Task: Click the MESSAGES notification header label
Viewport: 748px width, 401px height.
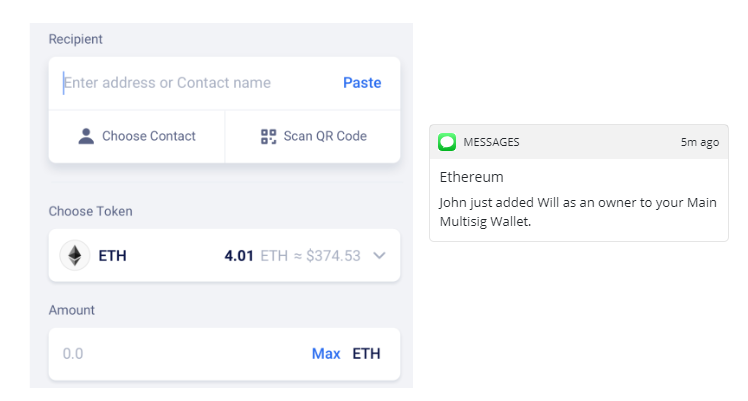Action: coord(491,142)
